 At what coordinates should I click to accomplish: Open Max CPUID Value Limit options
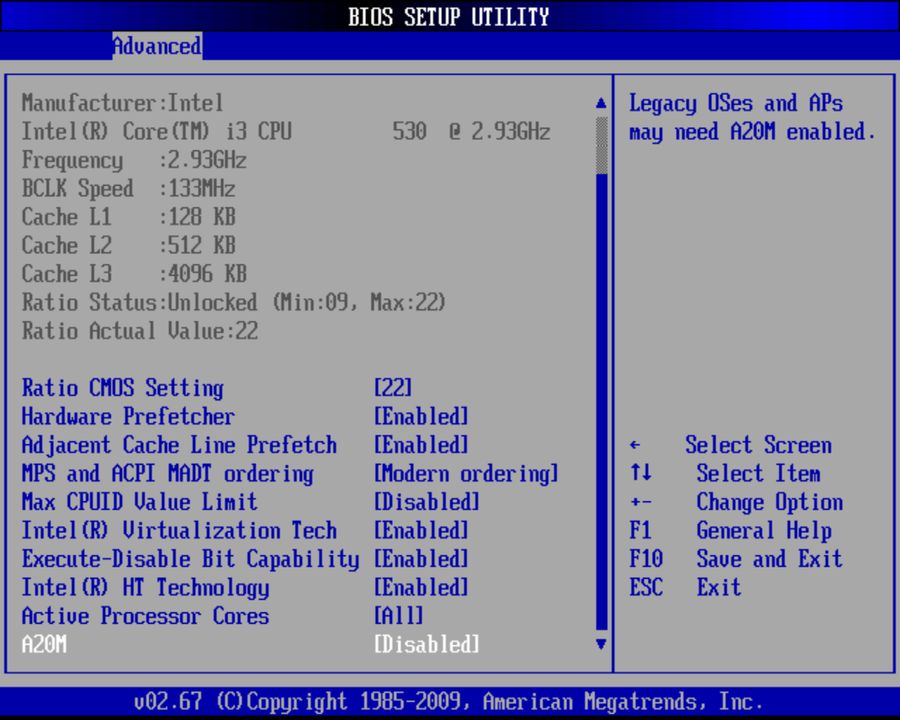[x=427, y=502]
